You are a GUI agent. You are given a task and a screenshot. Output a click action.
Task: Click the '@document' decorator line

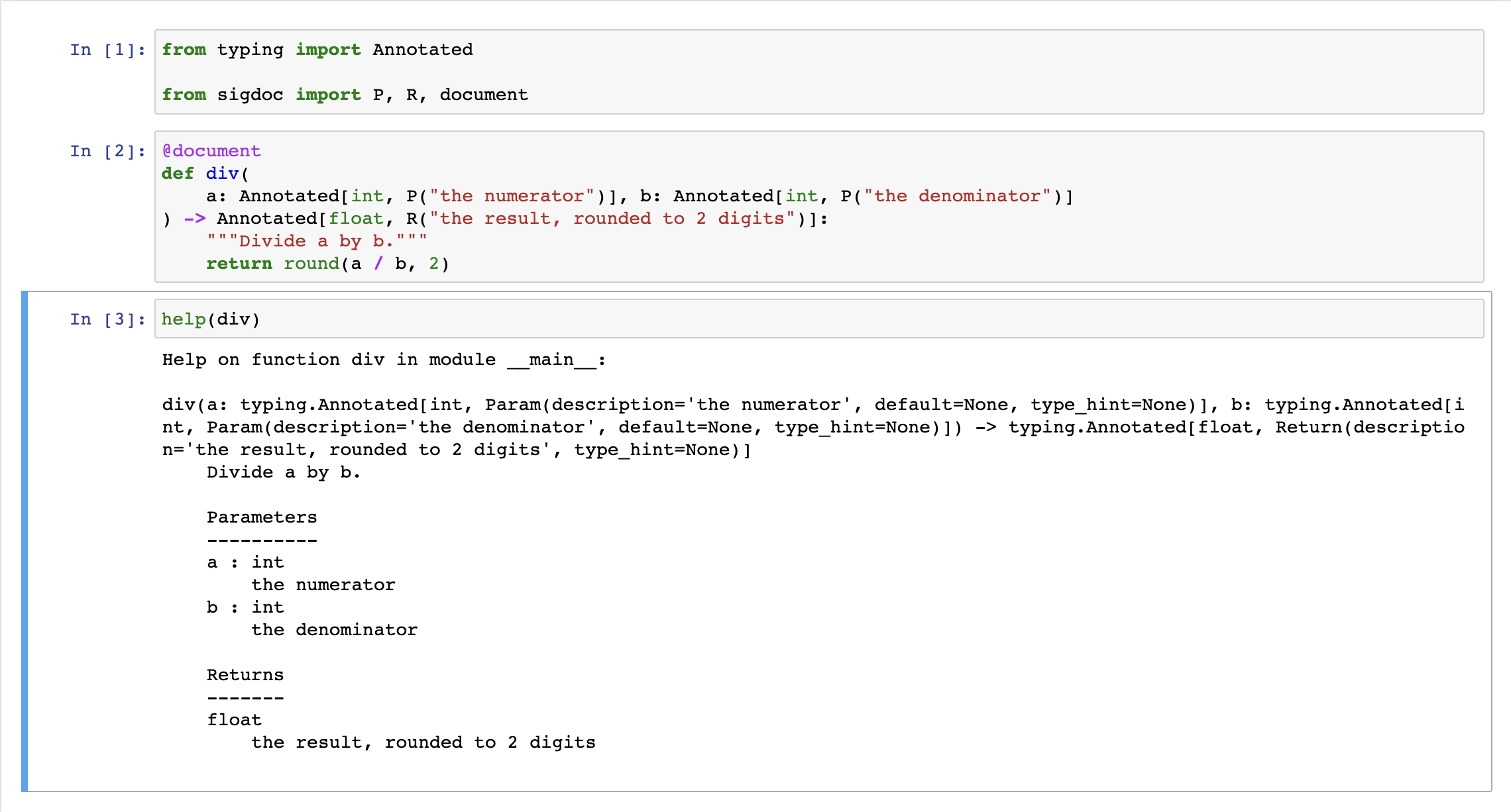point(211,151)
